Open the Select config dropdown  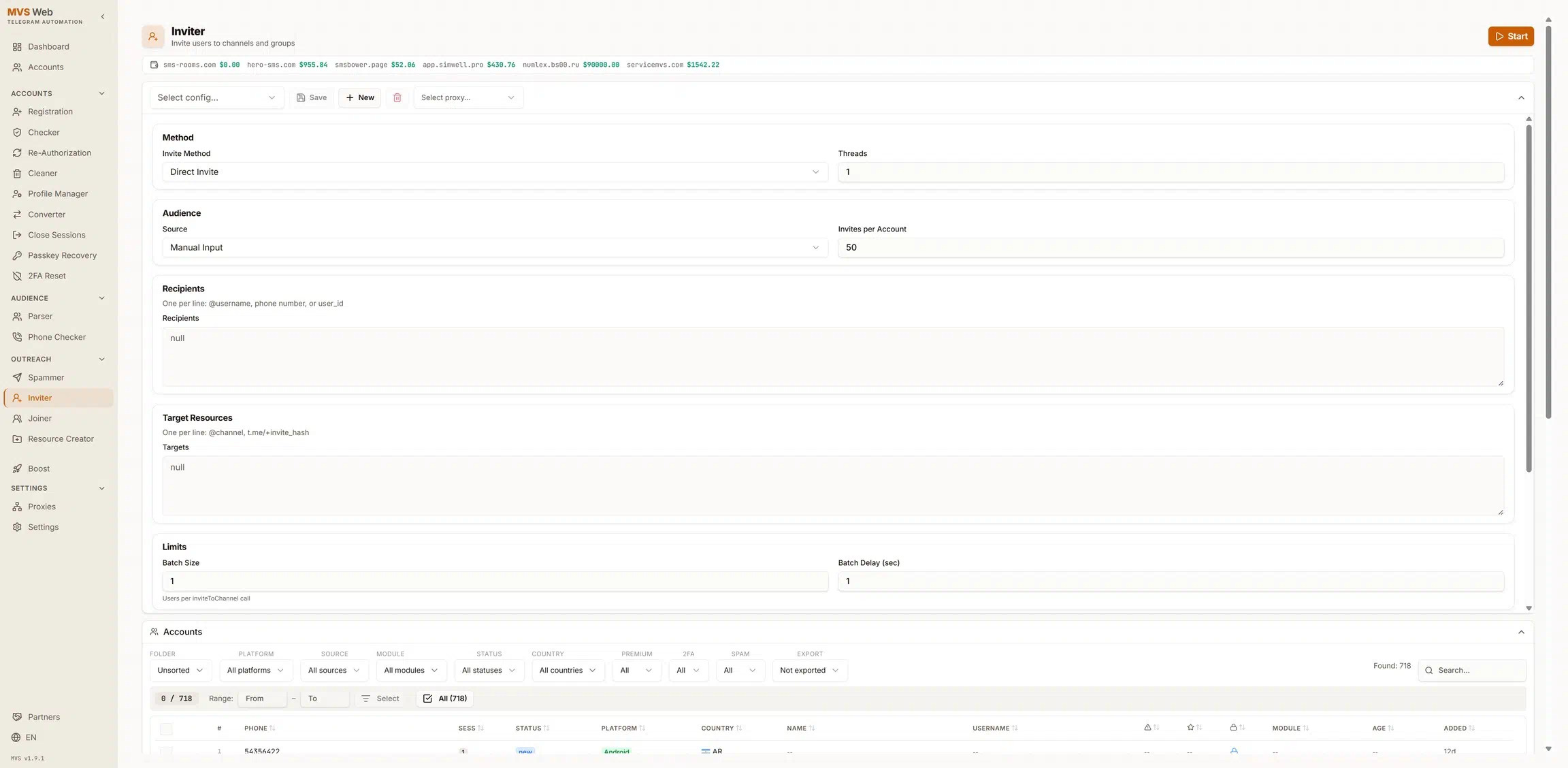[216, 97]
